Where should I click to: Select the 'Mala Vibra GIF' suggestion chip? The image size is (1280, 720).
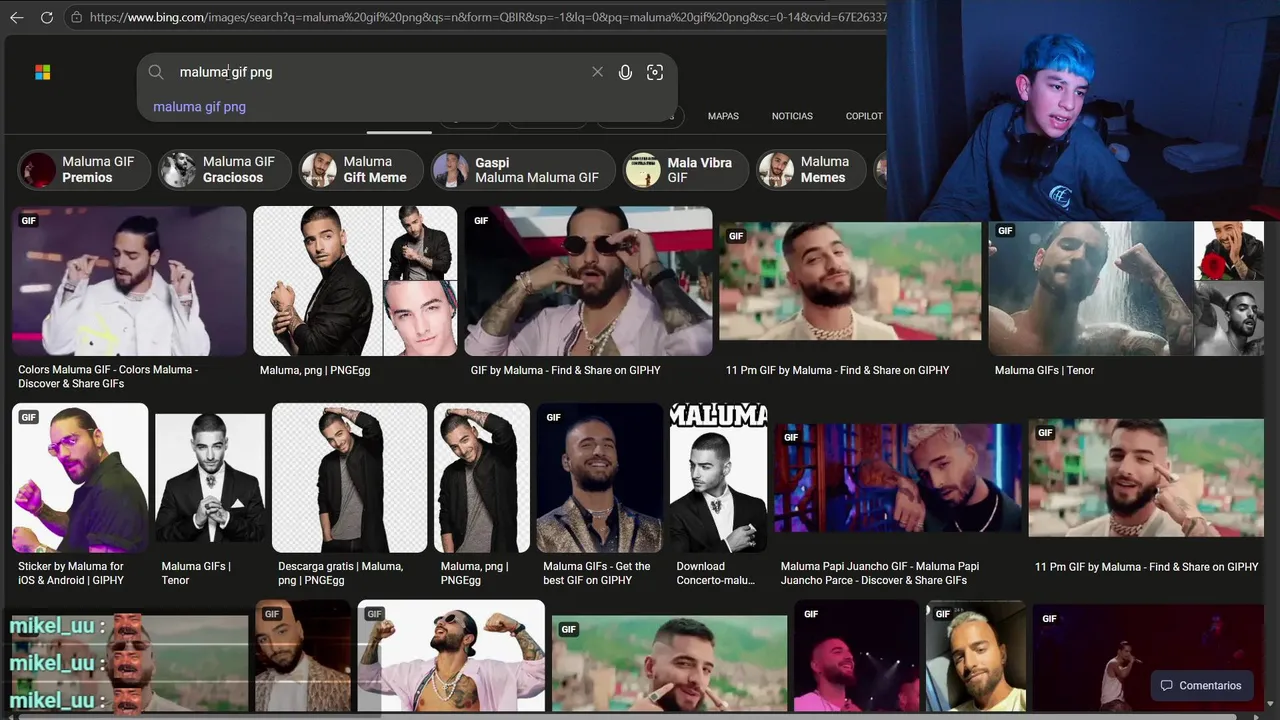[686, 170]
